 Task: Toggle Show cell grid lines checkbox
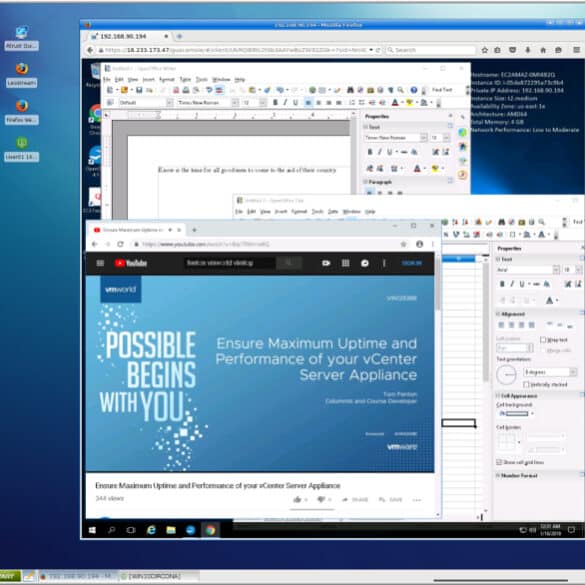coord(499,462)
